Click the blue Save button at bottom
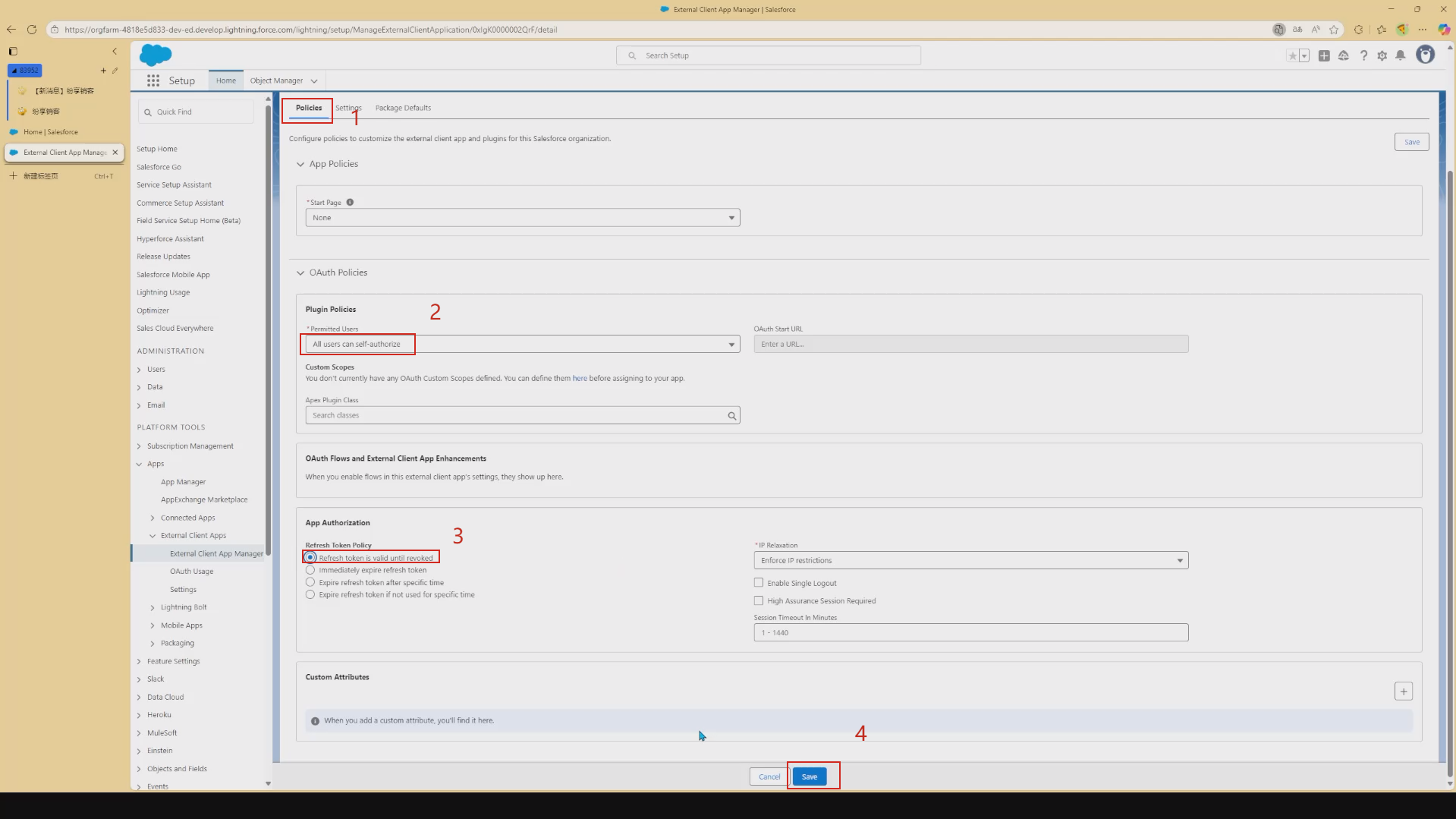 (x=810, y=776)
